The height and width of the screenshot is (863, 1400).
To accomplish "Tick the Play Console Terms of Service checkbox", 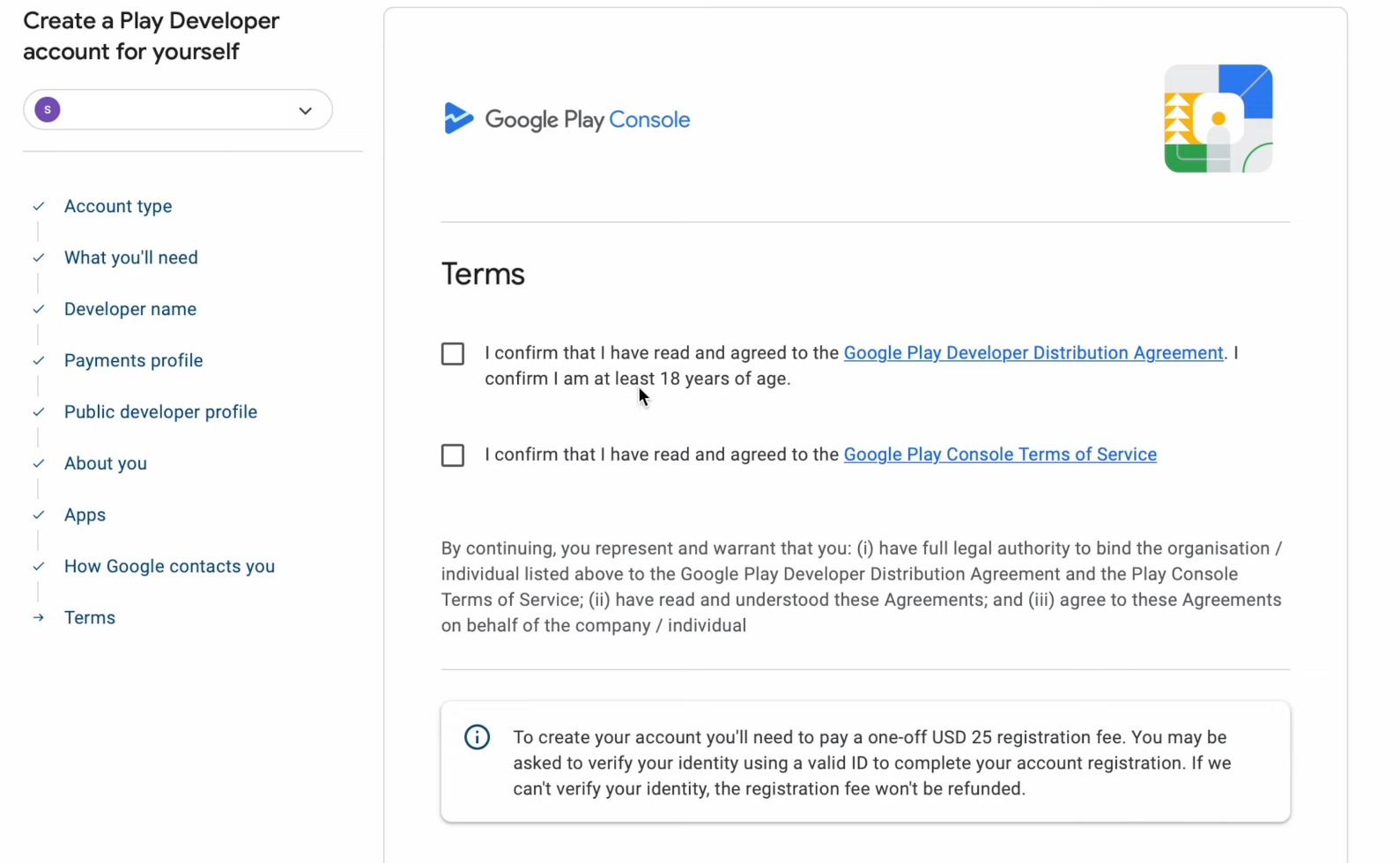I will [x=453, y=455].
